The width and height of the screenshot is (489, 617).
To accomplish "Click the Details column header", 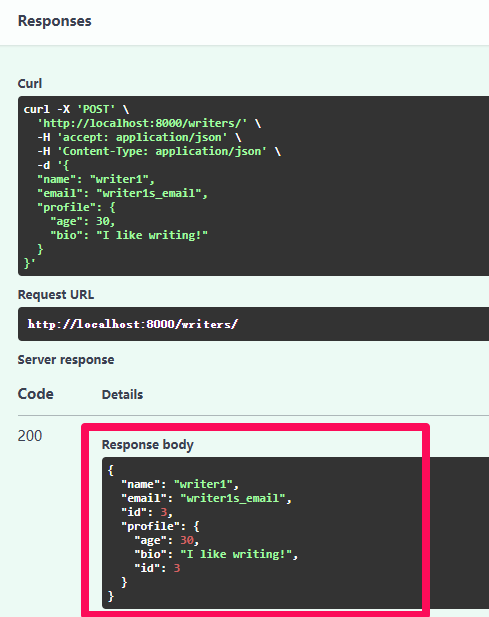I will tap(122, 394).
